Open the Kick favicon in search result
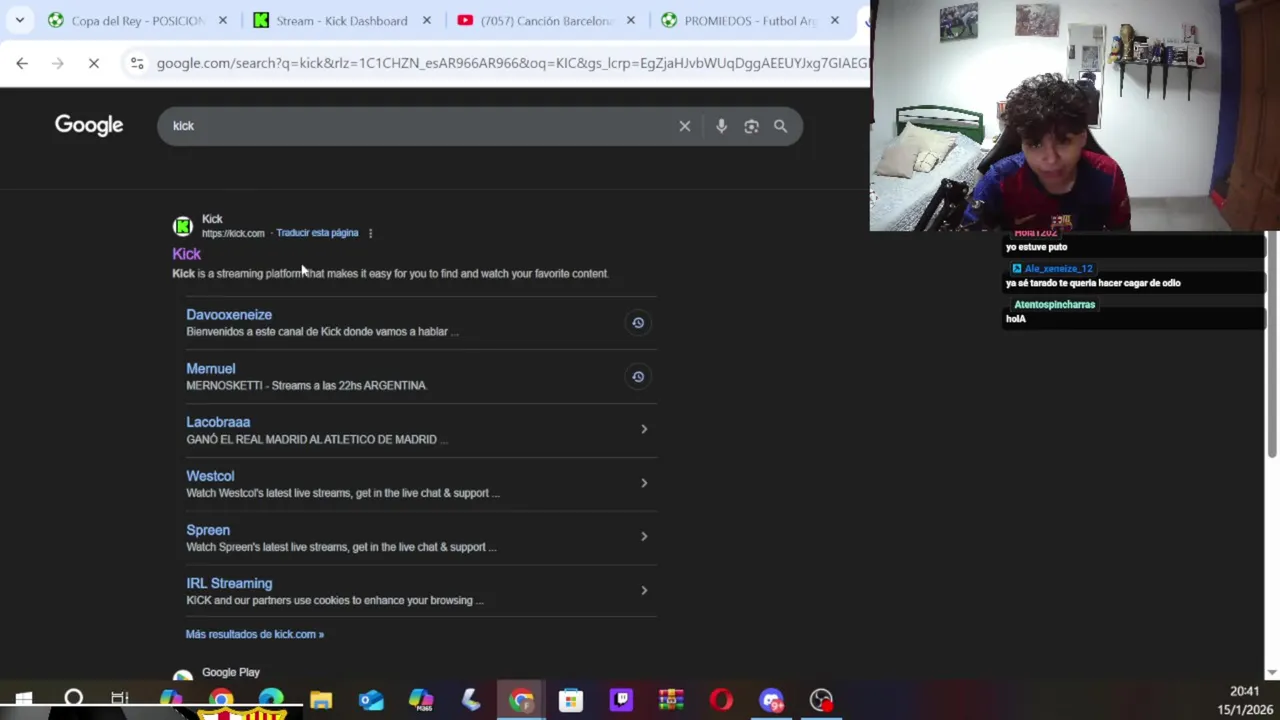This screenshot has width=1280, height=720. tap(182, 226)
